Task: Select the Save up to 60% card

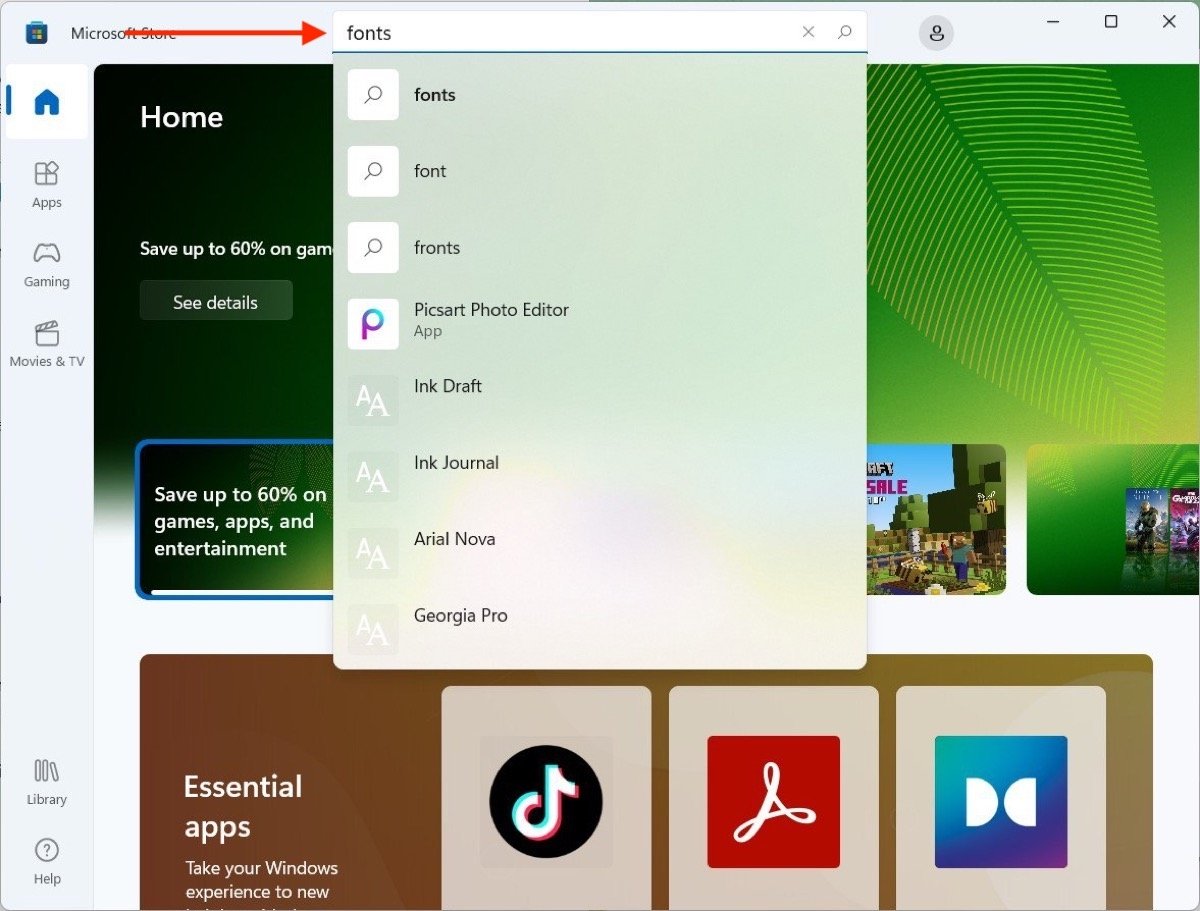Action: (236, 520)
